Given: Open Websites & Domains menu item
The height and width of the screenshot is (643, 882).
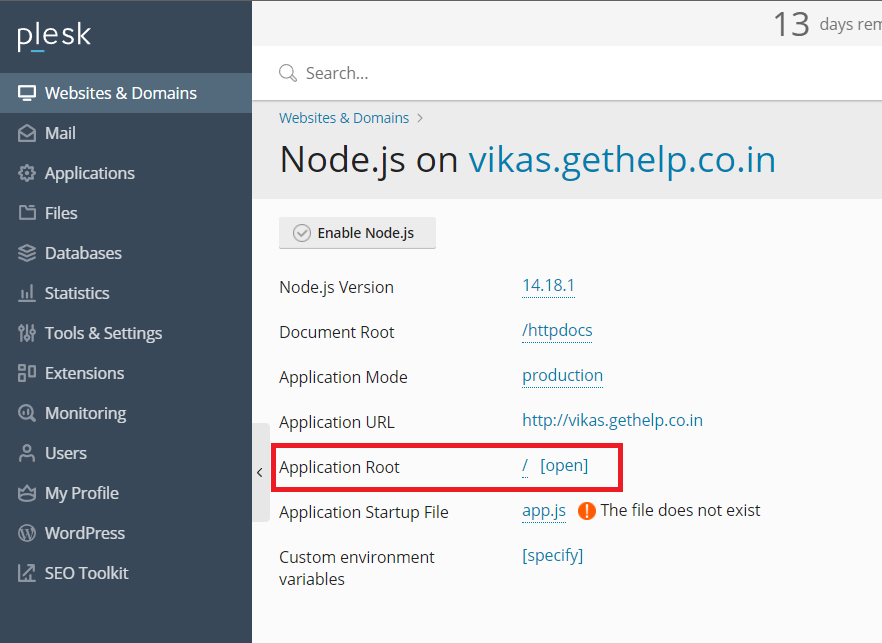Looking at the screenshot, I should 126,93.
